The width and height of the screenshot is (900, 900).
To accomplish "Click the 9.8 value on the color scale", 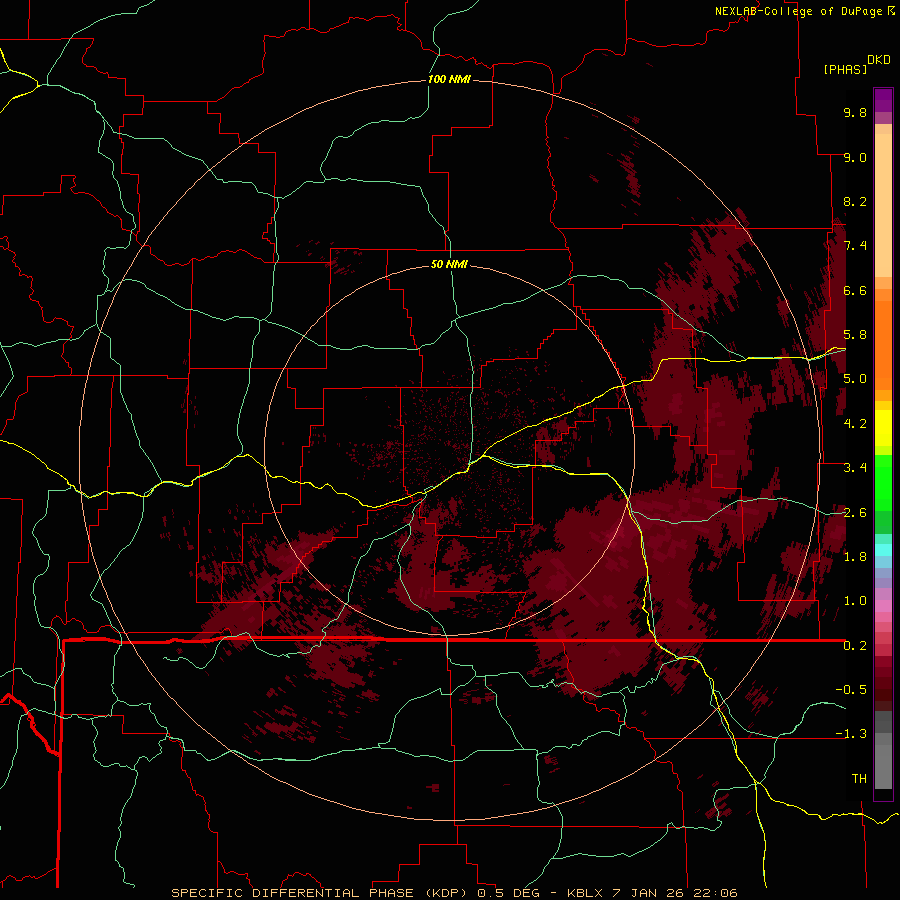I will click(855, 112).
